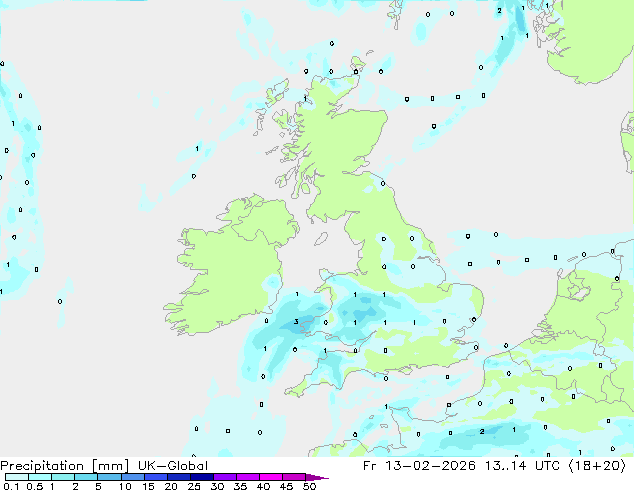Click the 0.1–0.5 mm legend color box
The height and width of the screenshot is (490, 634).
(x=17, y=477)
